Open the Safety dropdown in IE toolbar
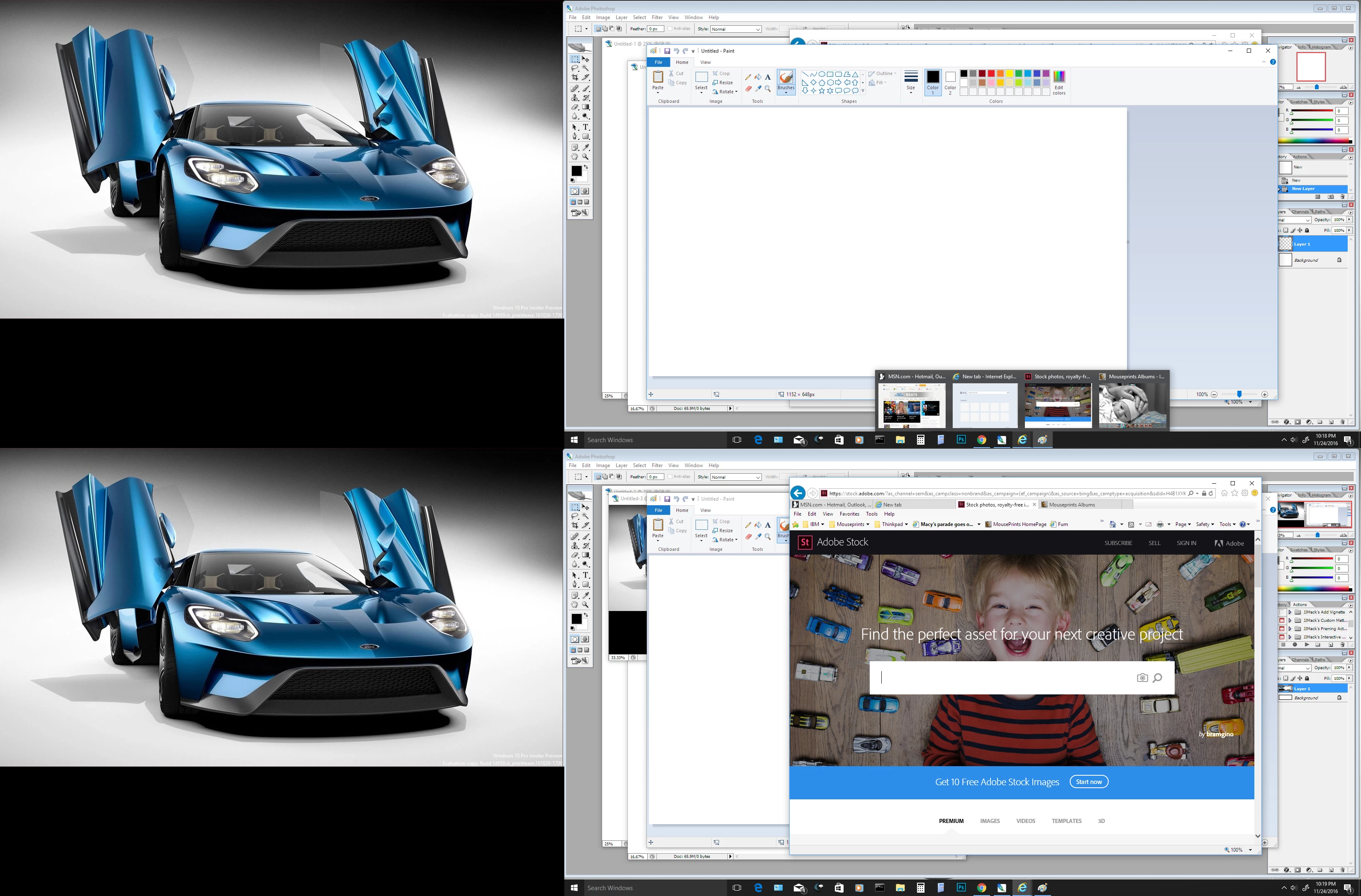The image size is (1361, 896). pos(1204,524)
